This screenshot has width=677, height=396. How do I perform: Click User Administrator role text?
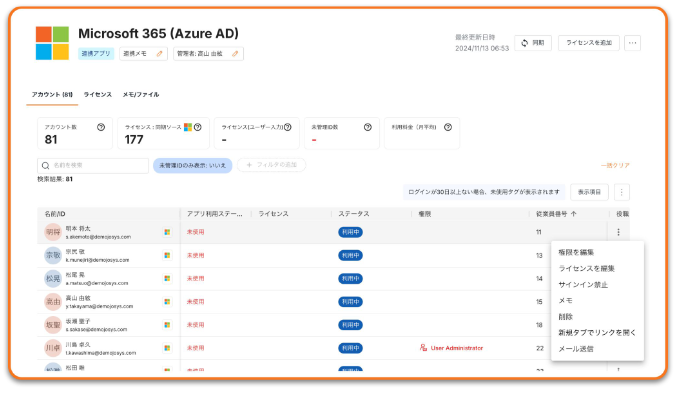(457, 348)
